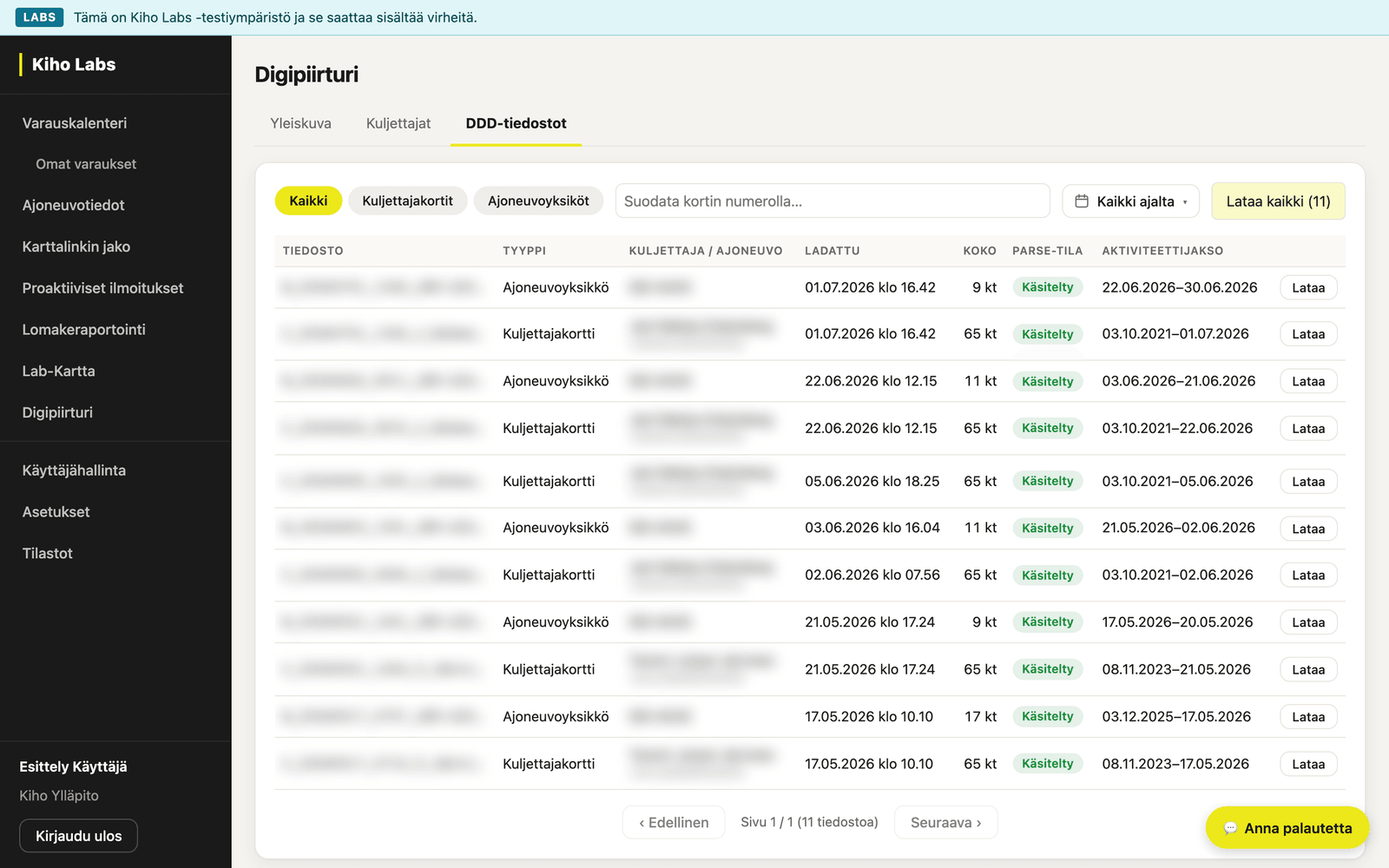Screen dimensions: 1389x868
Task: Click Lataa for 22.06.2026–30.06.2026 row
Action: [x=1308, y=288]
